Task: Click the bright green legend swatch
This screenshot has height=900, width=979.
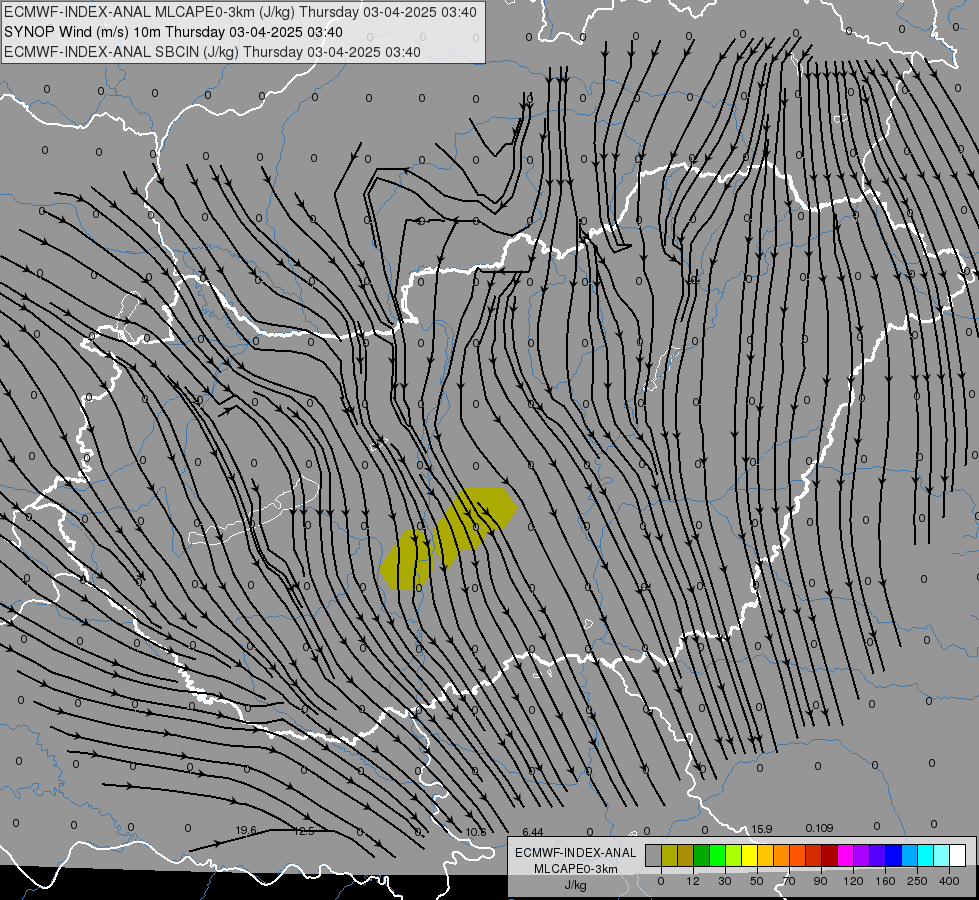Action: click(x=718, y=855)
